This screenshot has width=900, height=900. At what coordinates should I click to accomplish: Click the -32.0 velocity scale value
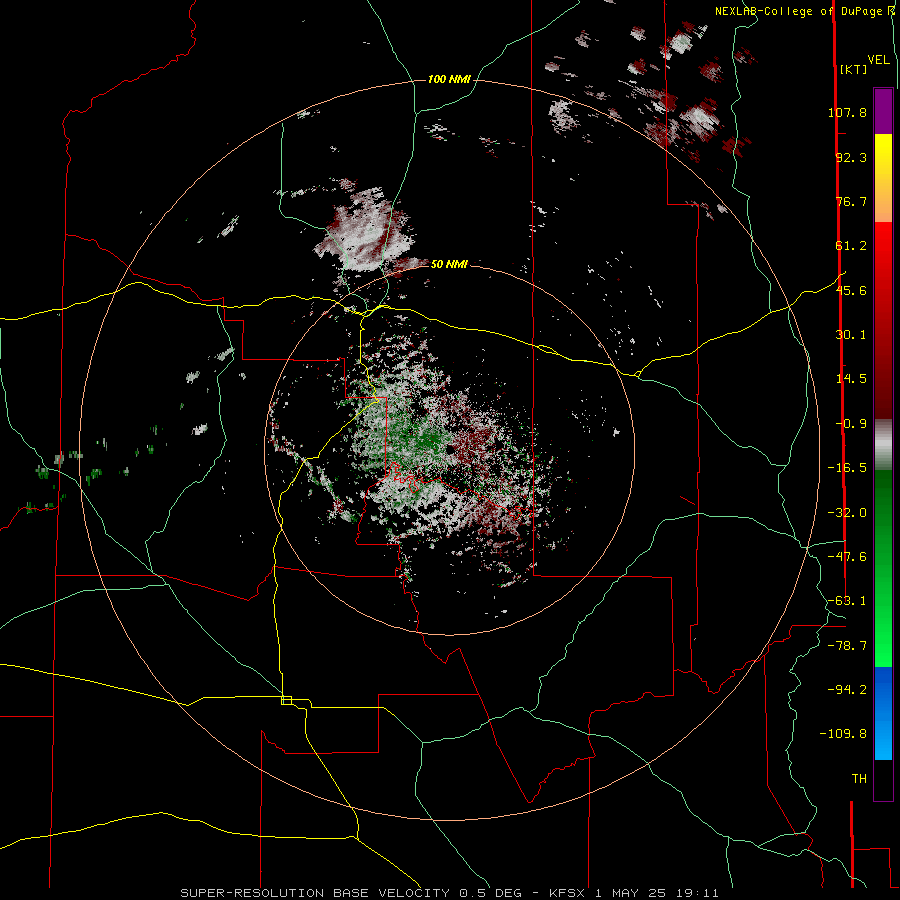[x=847, y=513]
